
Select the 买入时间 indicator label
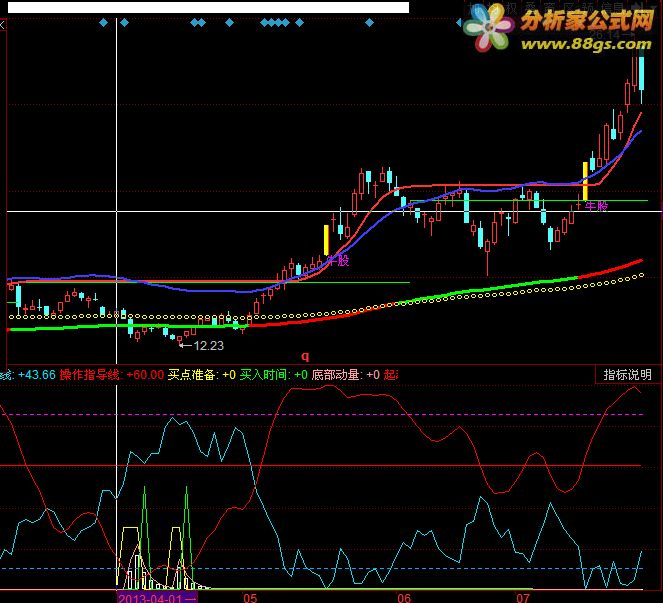point(264,375)
